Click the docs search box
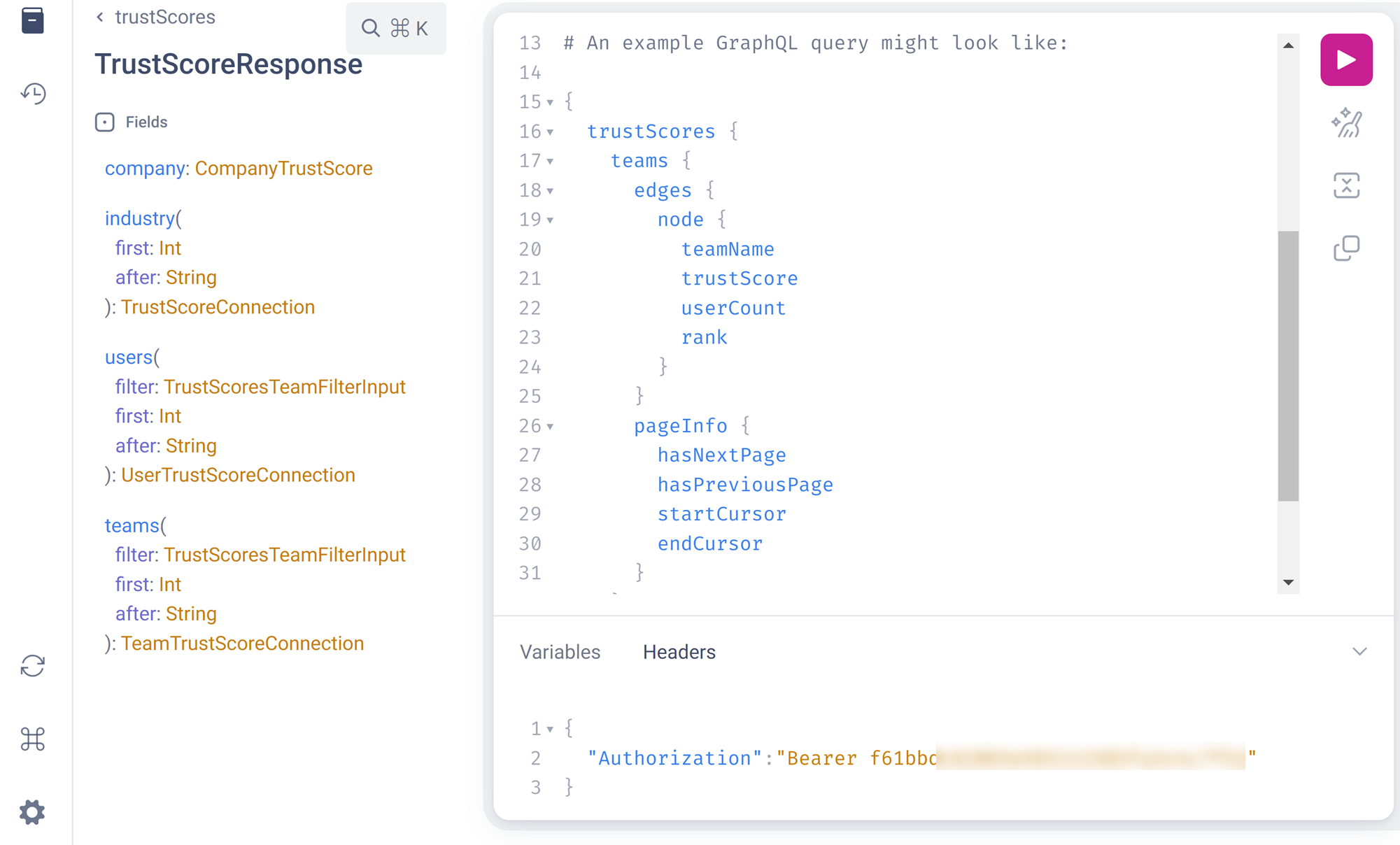Image resolution: width=1400 pixels, height=845 pixels. tap(396, 29)
